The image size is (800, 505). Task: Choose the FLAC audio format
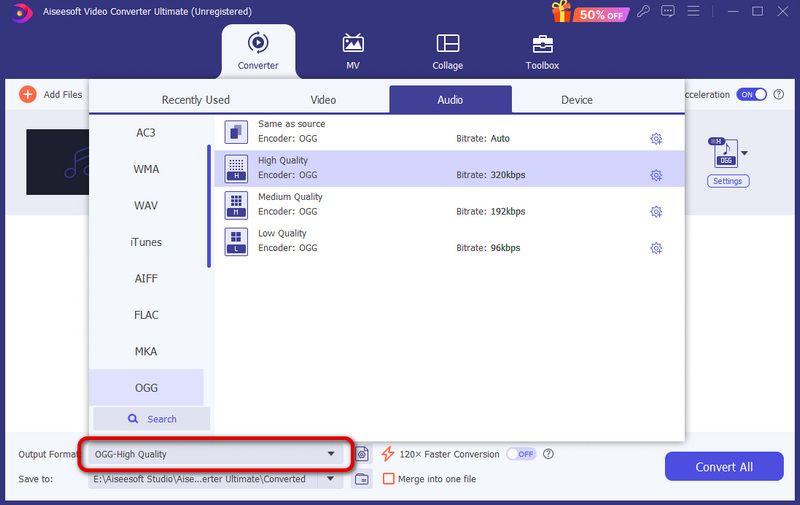(146, 315)
